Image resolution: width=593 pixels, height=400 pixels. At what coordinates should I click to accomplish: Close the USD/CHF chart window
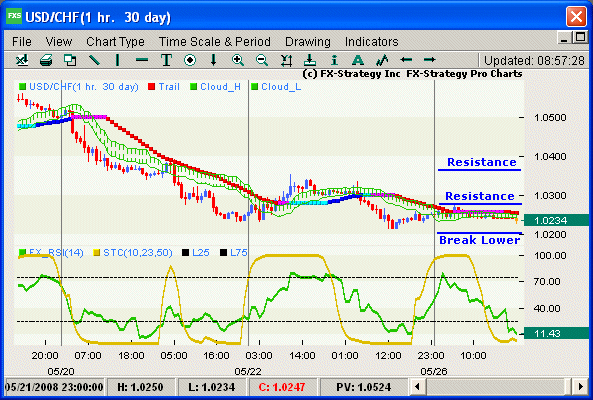[576, 17]
